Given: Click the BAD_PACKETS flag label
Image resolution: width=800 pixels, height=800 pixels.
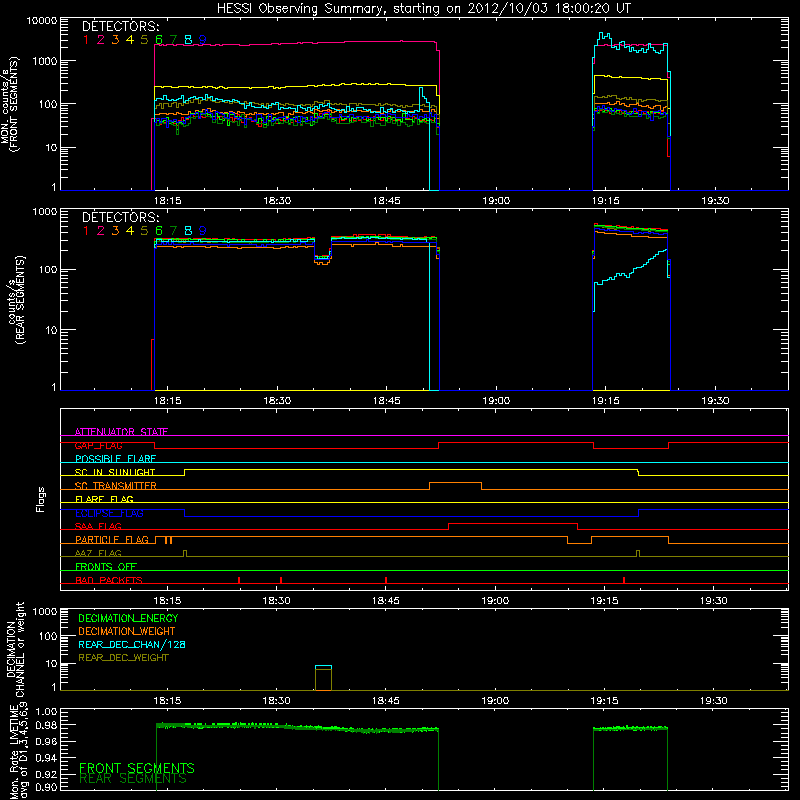Looking at the screenshot, I should pos(109,580).
